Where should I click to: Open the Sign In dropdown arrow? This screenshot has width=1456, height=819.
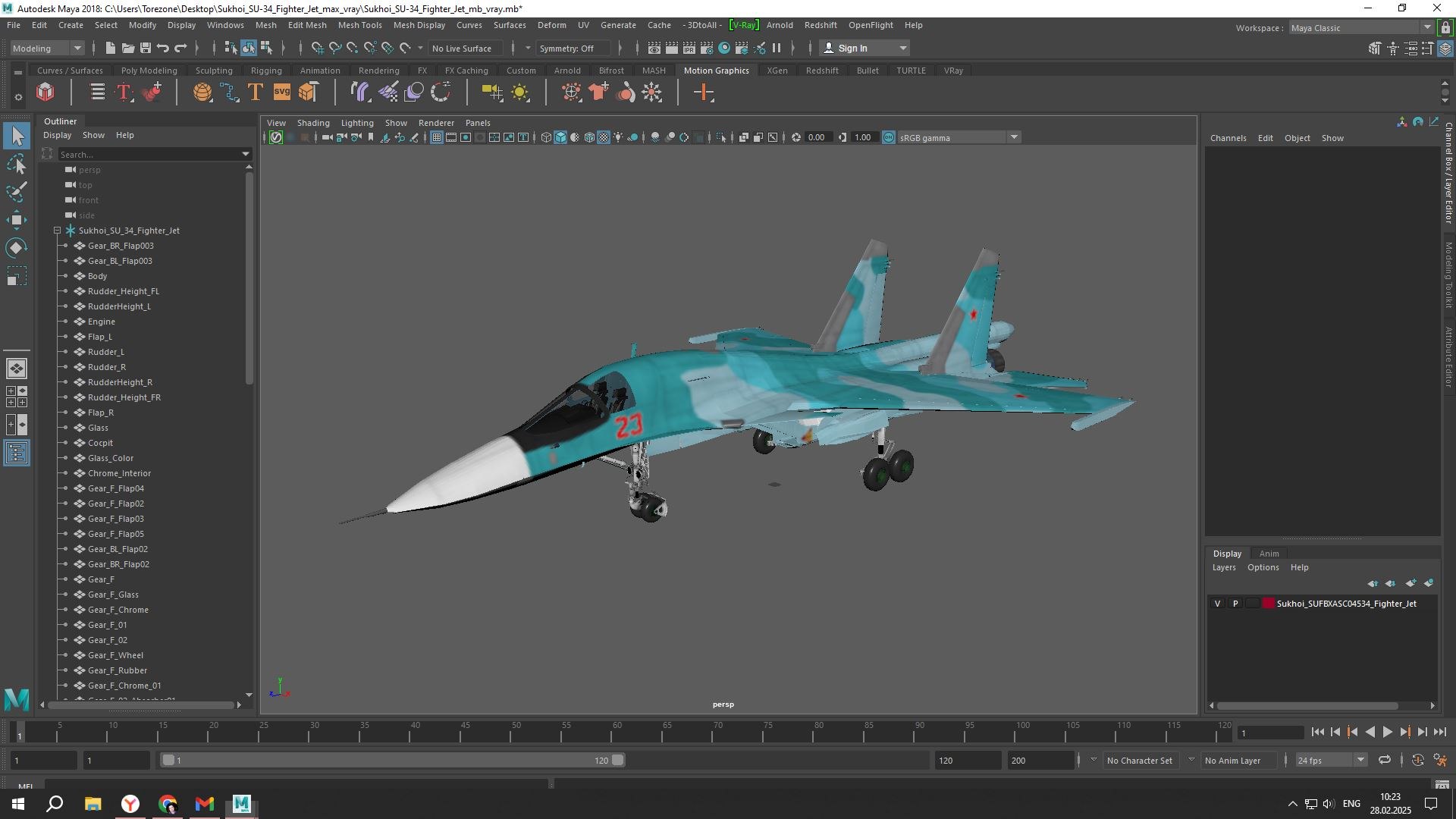902,48
